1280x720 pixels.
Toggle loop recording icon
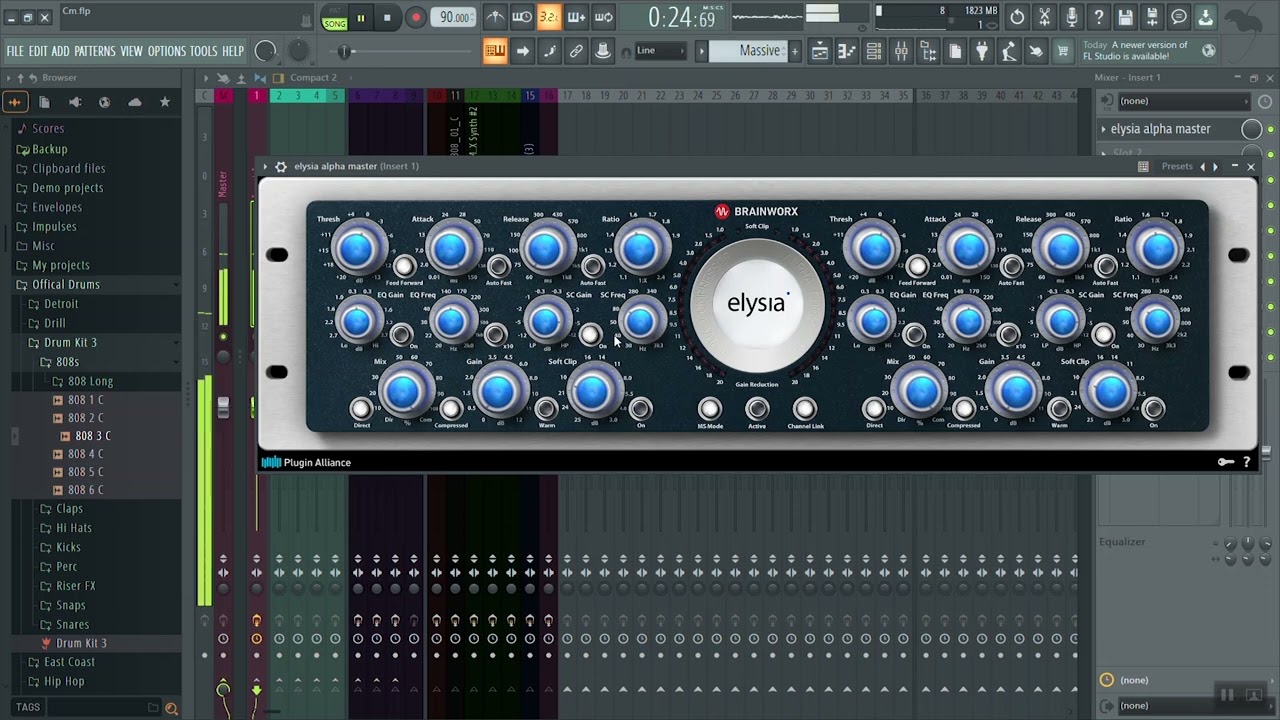[604, 17]
